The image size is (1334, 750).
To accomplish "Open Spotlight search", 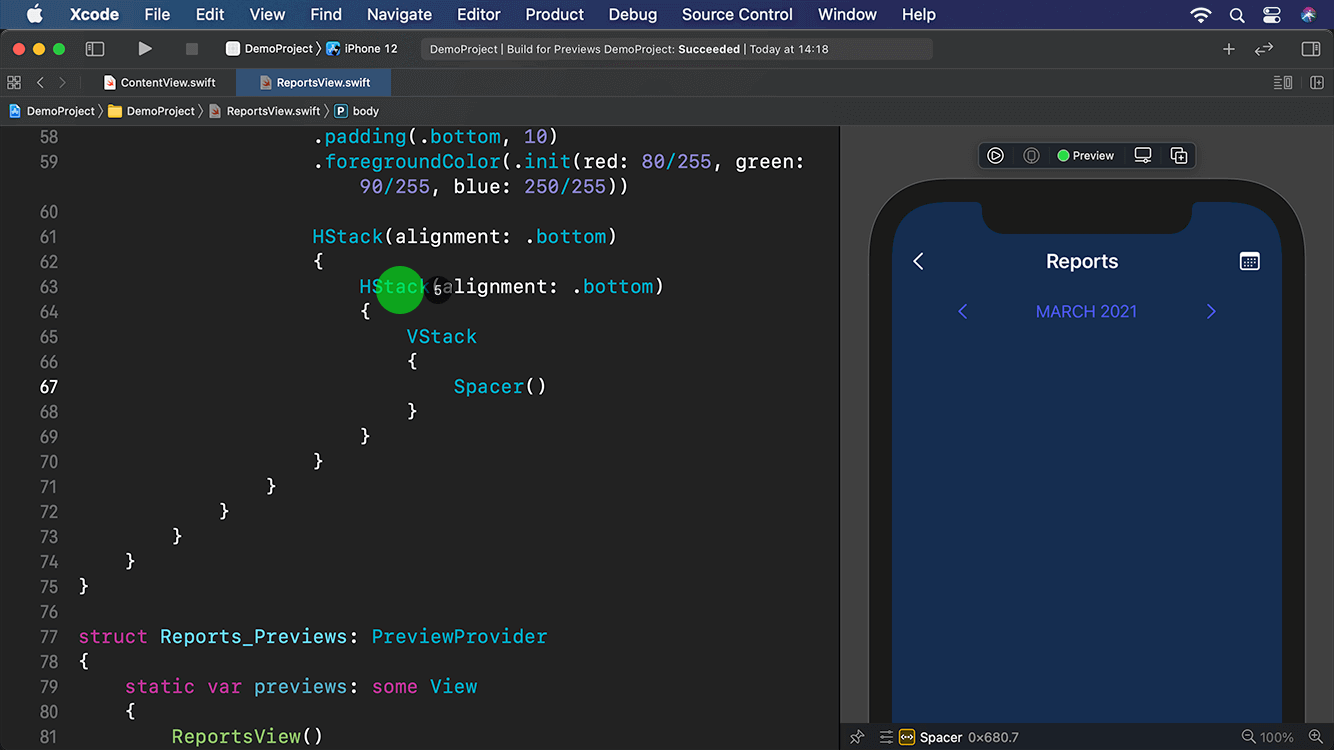I will point(1237,14).
